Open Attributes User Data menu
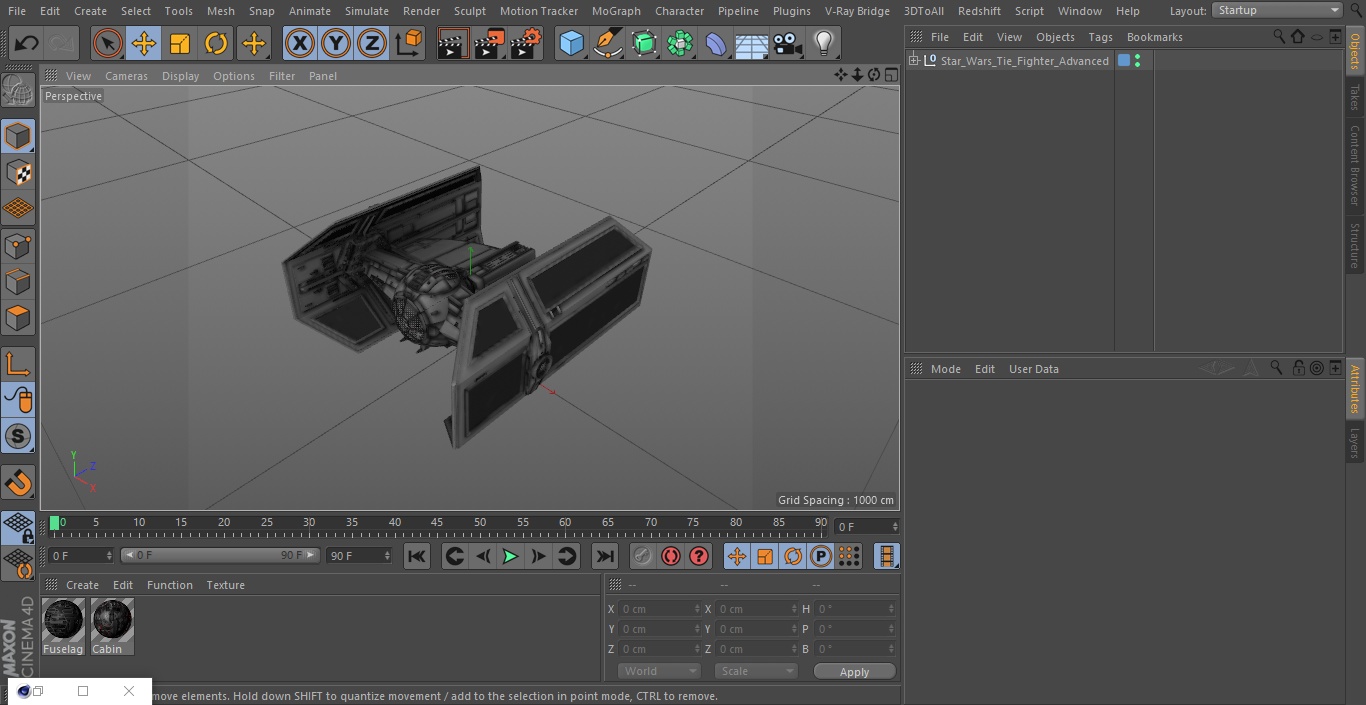Image resolution: width=1366 pixels, height=705 pixels. pyautogui.click(x=1033, y=369)
